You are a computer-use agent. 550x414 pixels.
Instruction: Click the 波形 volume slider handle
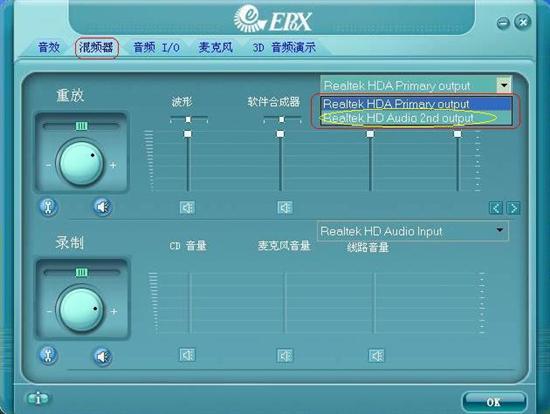[188, 134]
